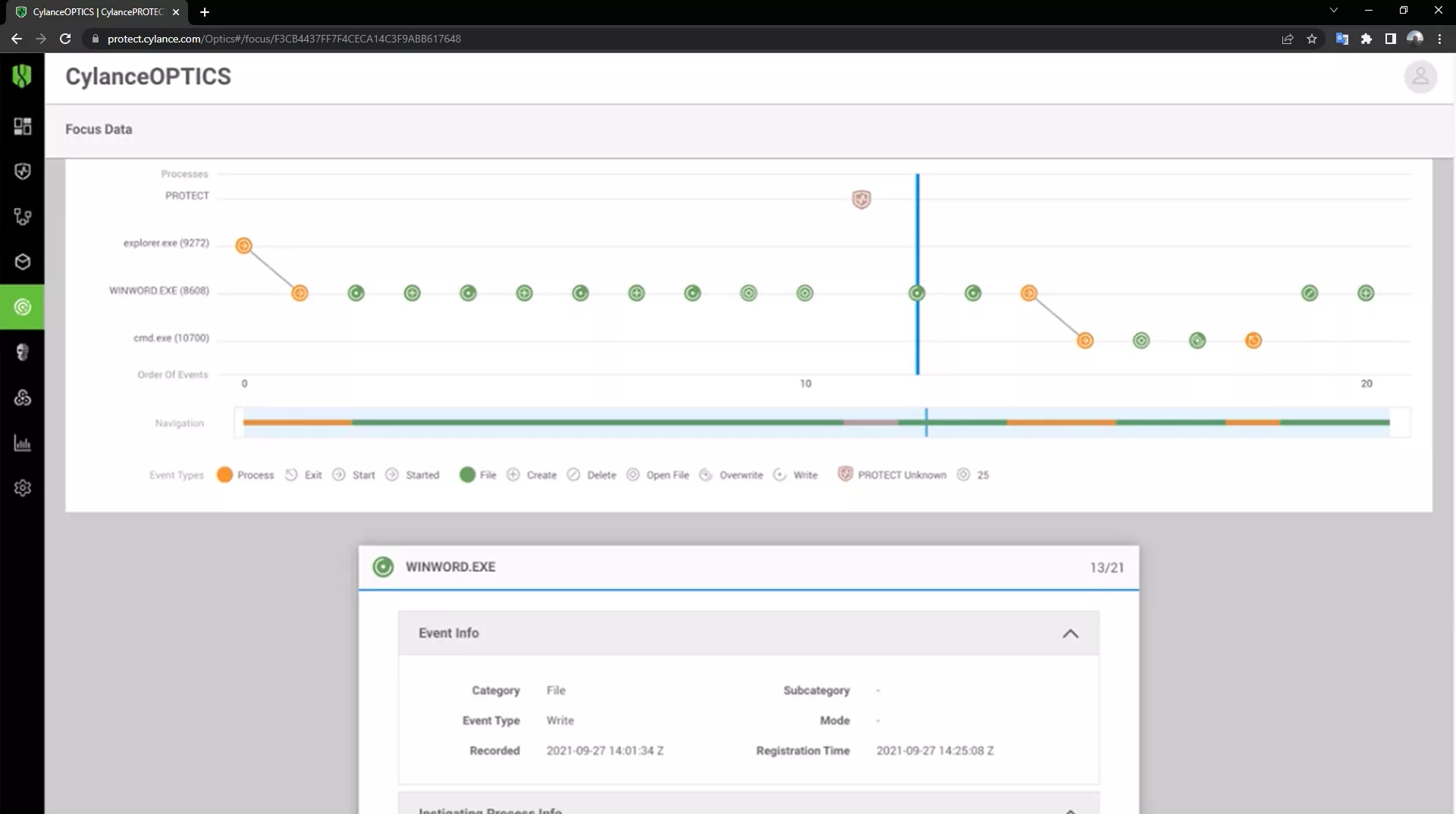This screenshot has width=1456, height=814.
Task: Open a new browser tab
Action: click(x=204, y=12)
